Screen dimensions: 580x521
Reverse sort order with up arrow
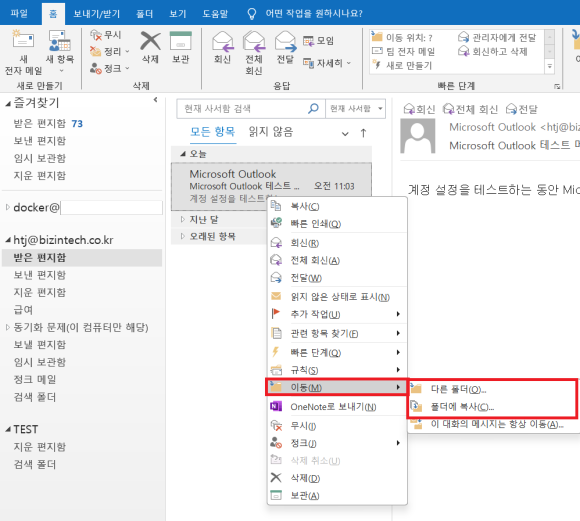[x=363, y=133]
